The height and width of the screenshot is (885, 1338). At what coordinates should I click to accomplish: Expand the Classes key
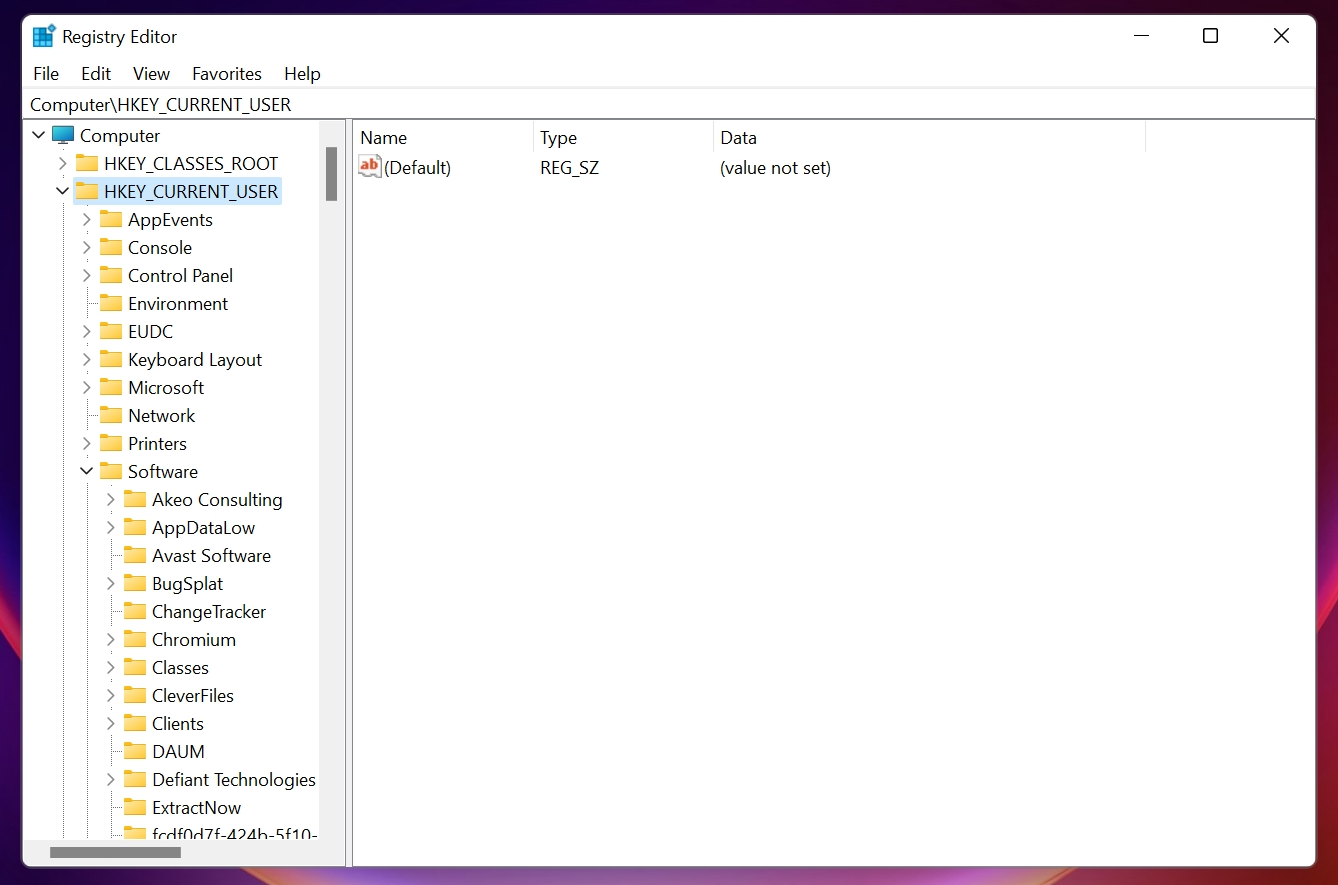pos(111,667)
